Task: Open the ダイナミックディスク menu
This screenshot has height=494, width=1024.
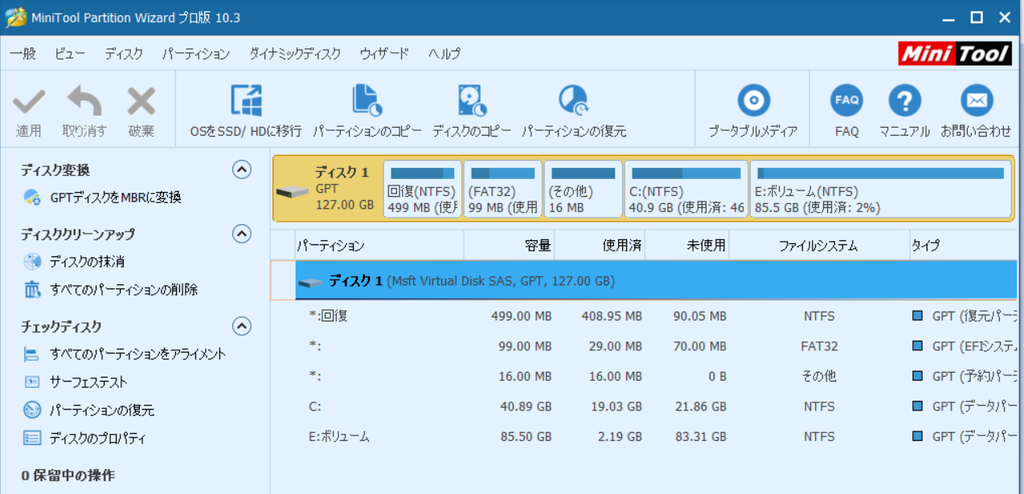Action: (295, 54)
